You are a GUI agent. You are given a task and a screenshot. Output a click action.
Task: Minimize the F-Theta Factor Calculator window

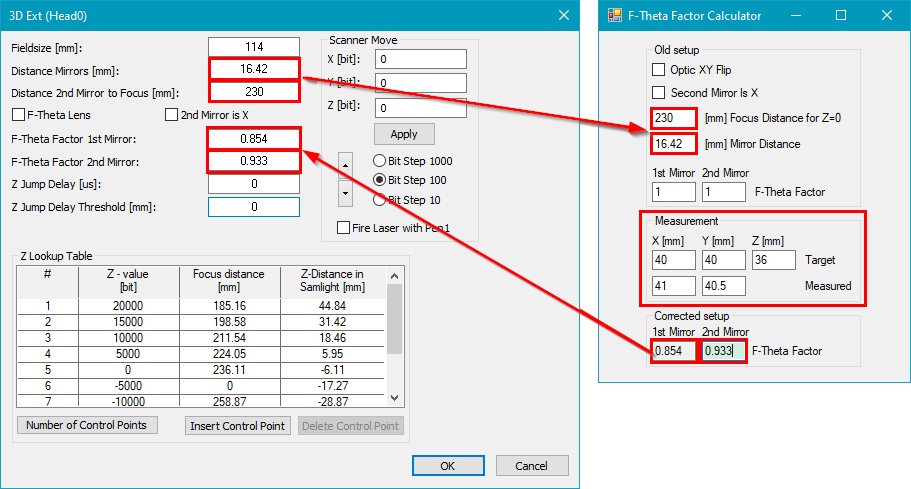tap(795, 15)
